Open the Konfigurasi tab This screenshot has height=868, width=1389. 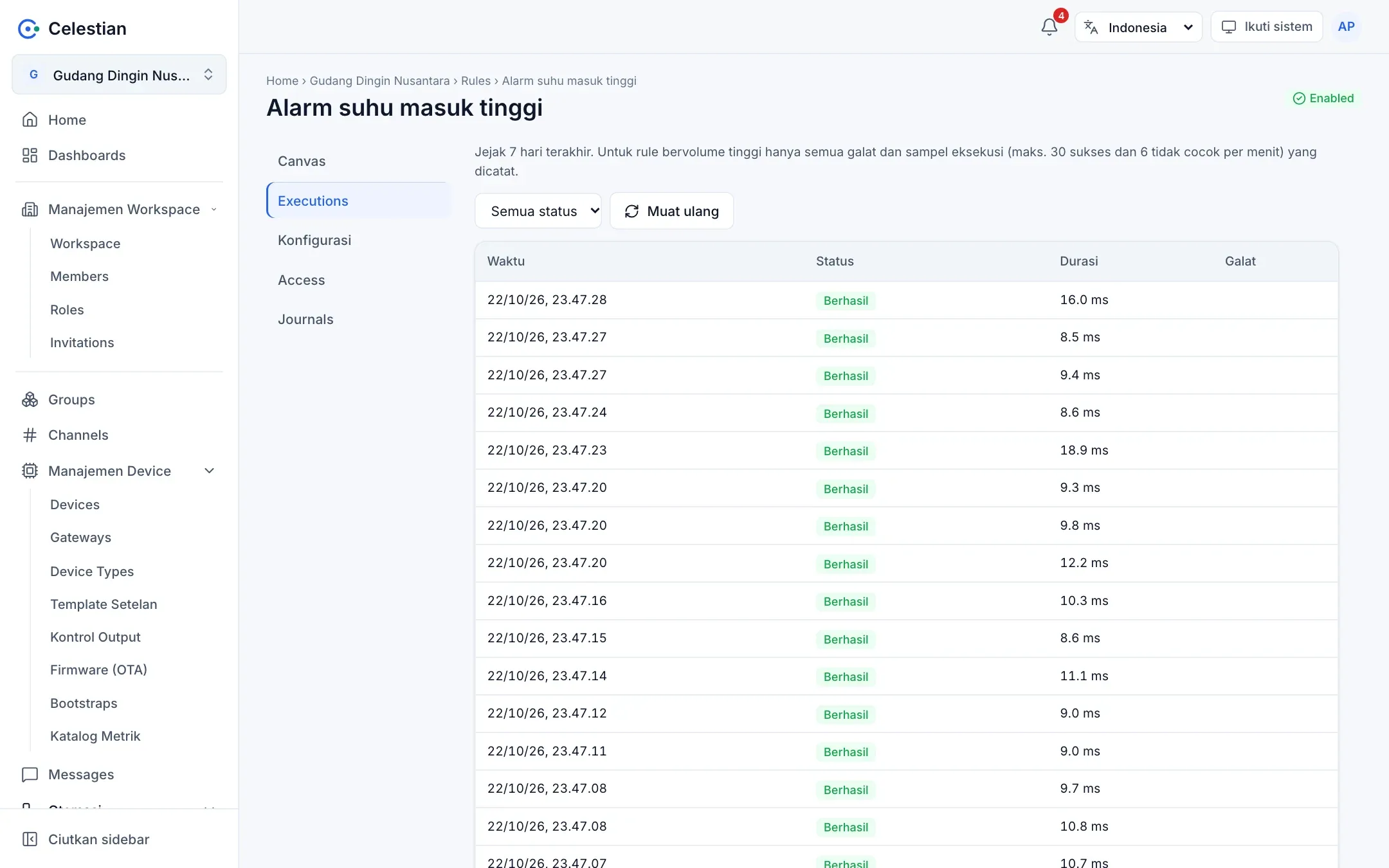coord(359,240)
